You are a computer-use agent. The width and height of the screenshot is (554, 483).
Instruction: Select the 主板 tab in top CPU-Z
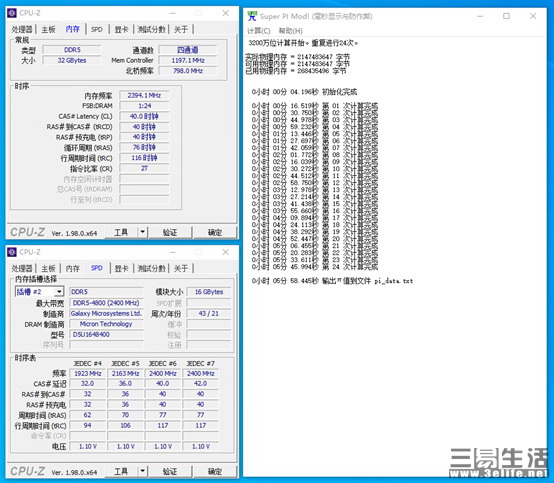tap(48, 29)
